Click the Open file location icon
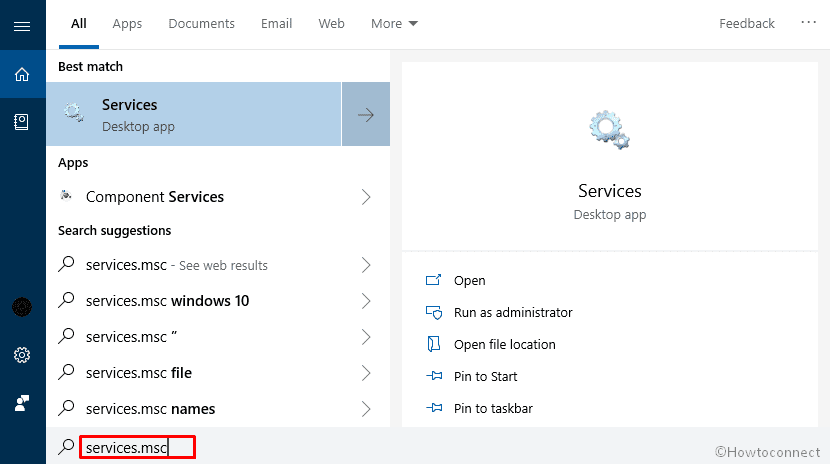Viewport: 830px width, 464px height. pos(434,344)
